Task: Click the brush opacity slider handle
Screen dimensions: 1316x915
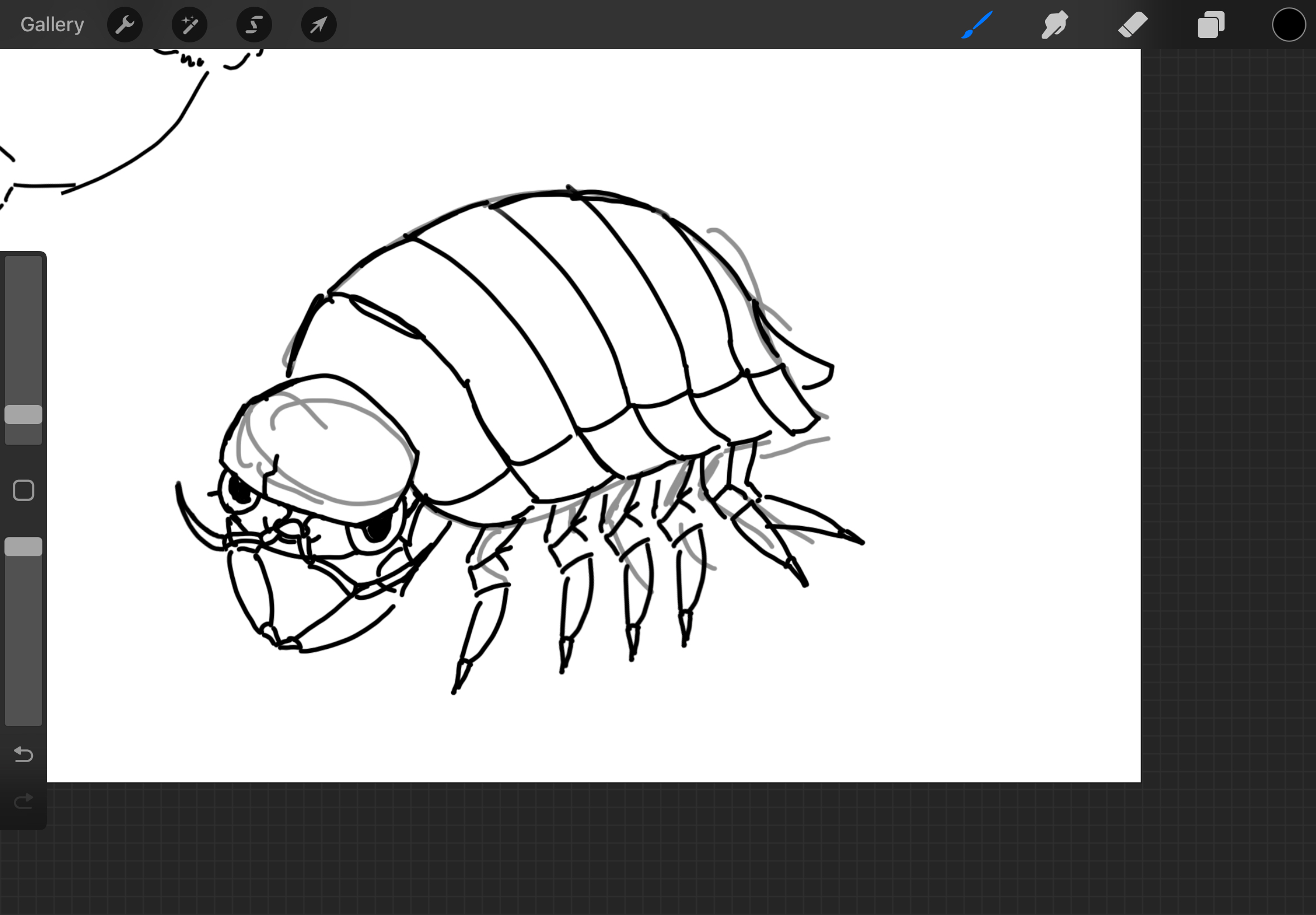Action: tap(23, 547)
